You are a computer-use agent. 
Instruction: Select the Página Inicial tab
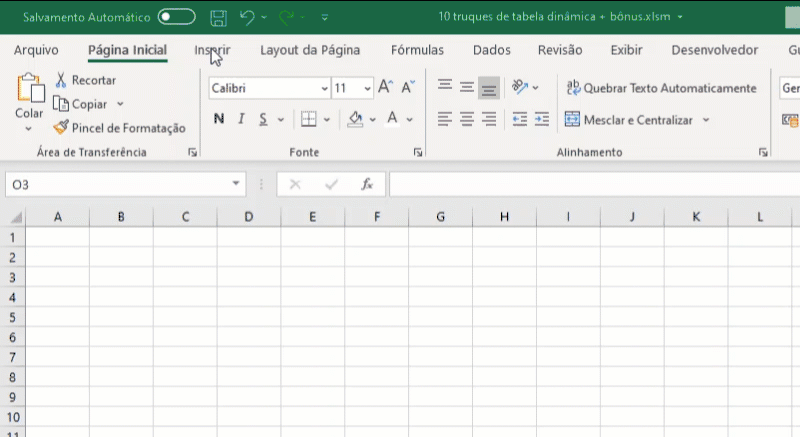click(x=128, y=50)
